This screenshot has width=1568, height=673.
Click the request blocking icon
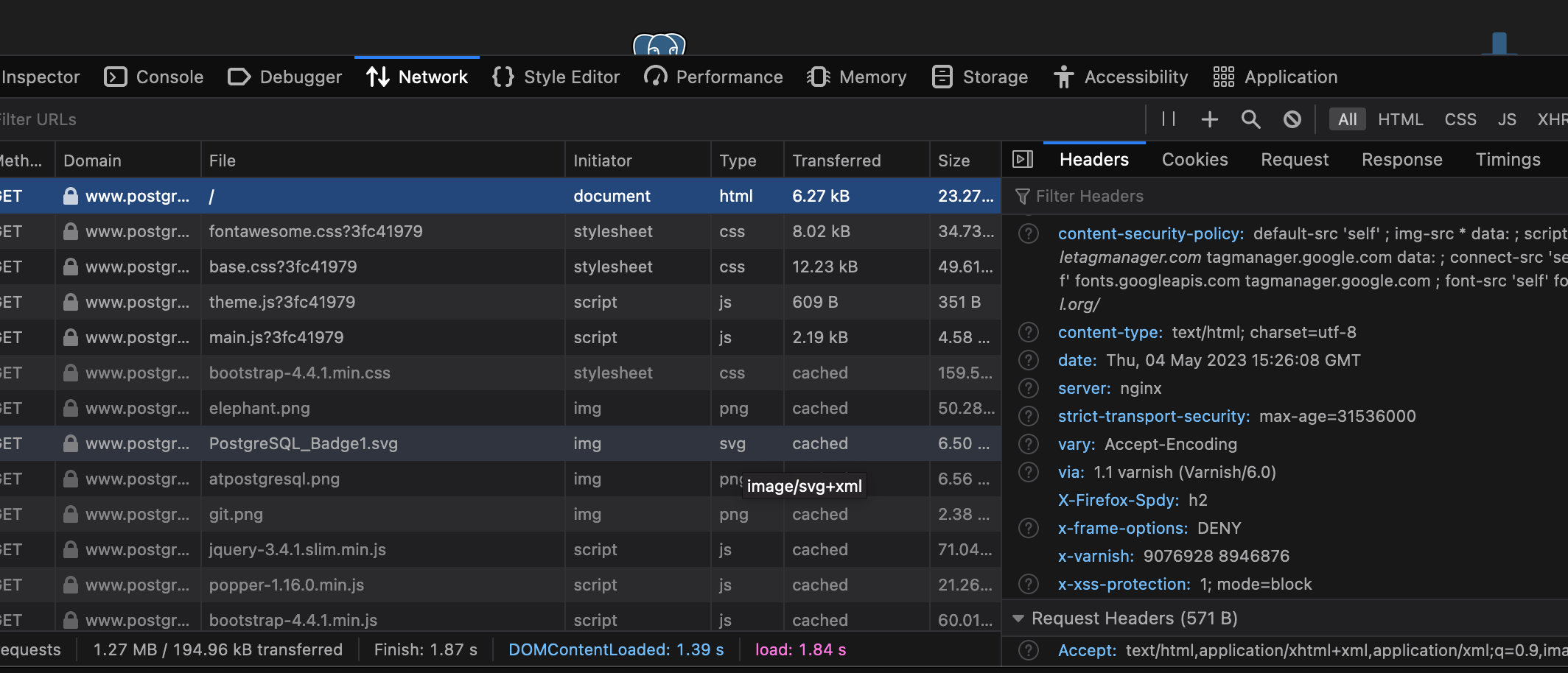[x=1292, y=119]
